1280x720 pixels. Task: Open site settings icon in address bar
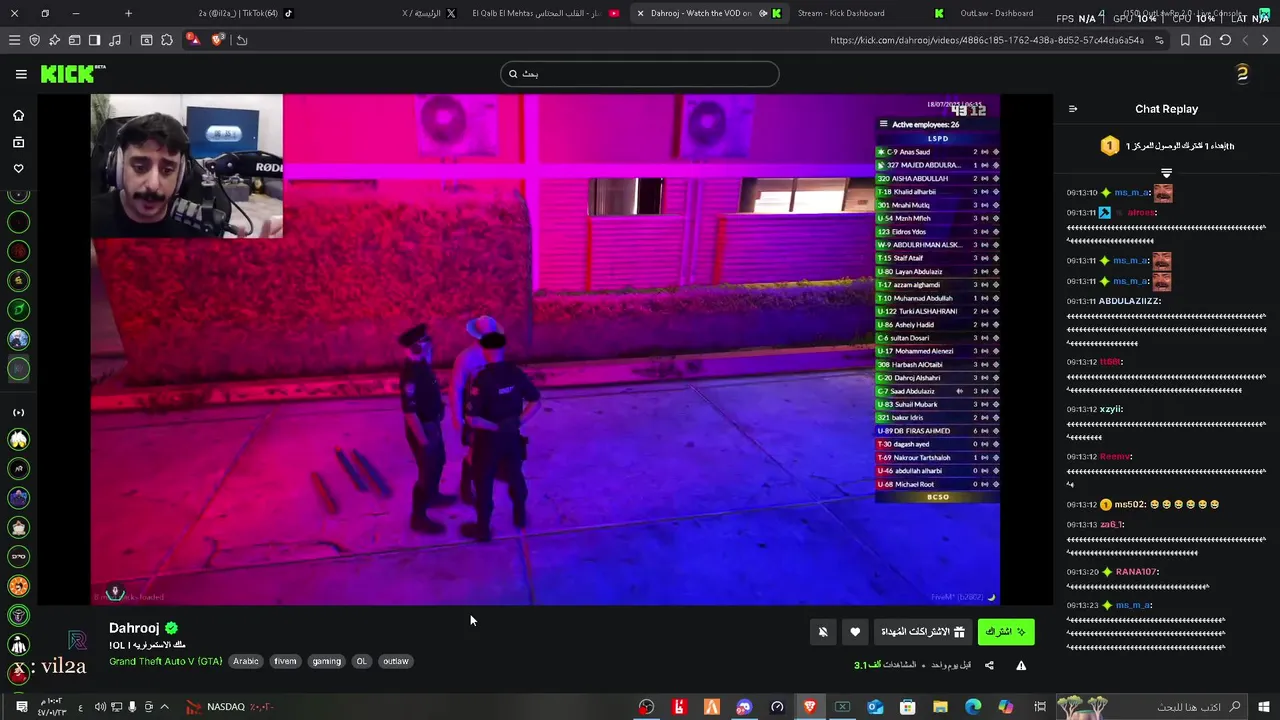[1159, 40]
